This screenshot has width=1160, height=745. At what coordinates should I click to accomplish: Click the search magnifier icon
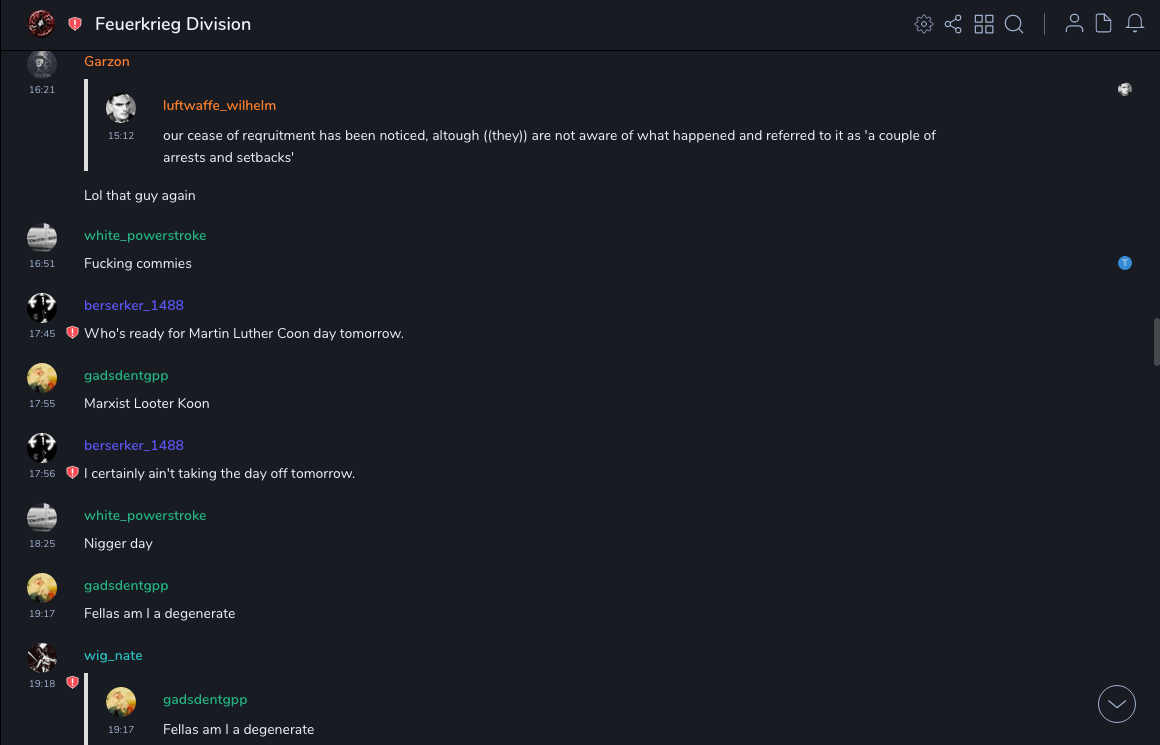(1014, 24)
